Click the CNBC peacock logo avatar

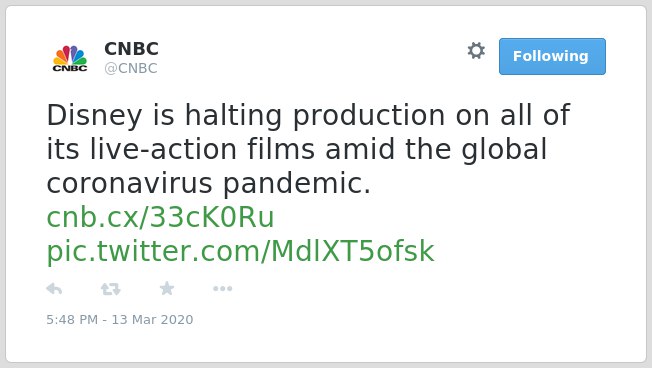70,58
